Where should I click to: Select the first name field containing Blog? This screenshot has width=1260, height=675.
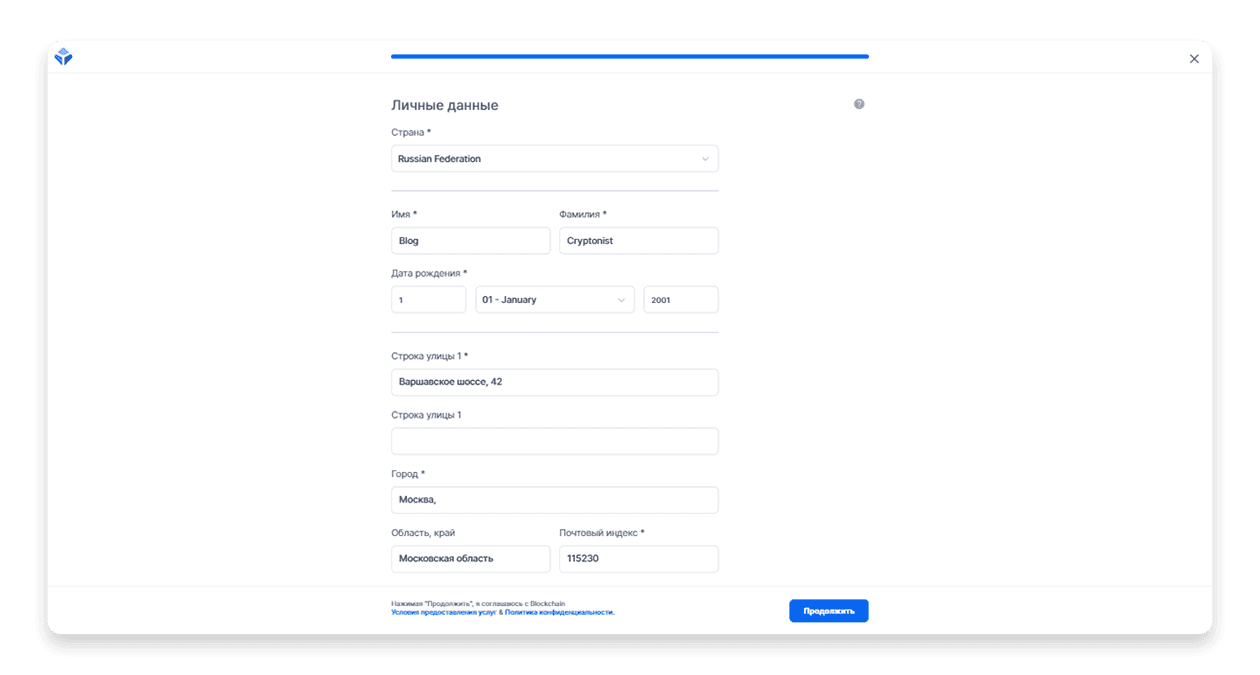(470, 241)
